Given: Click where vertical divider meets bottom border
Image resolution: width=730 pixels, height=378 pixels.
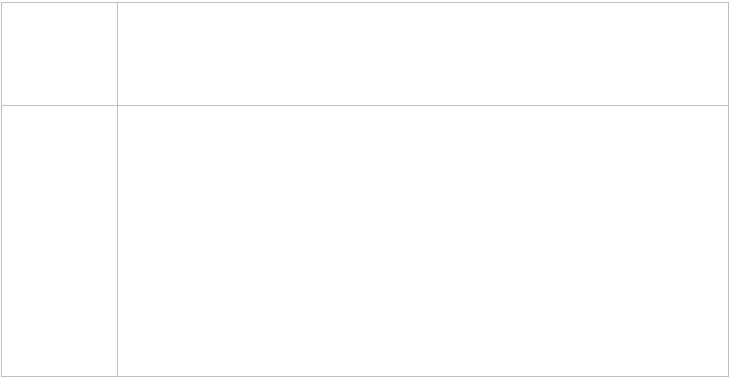Looking at the screenshot, I should [117, 376].
